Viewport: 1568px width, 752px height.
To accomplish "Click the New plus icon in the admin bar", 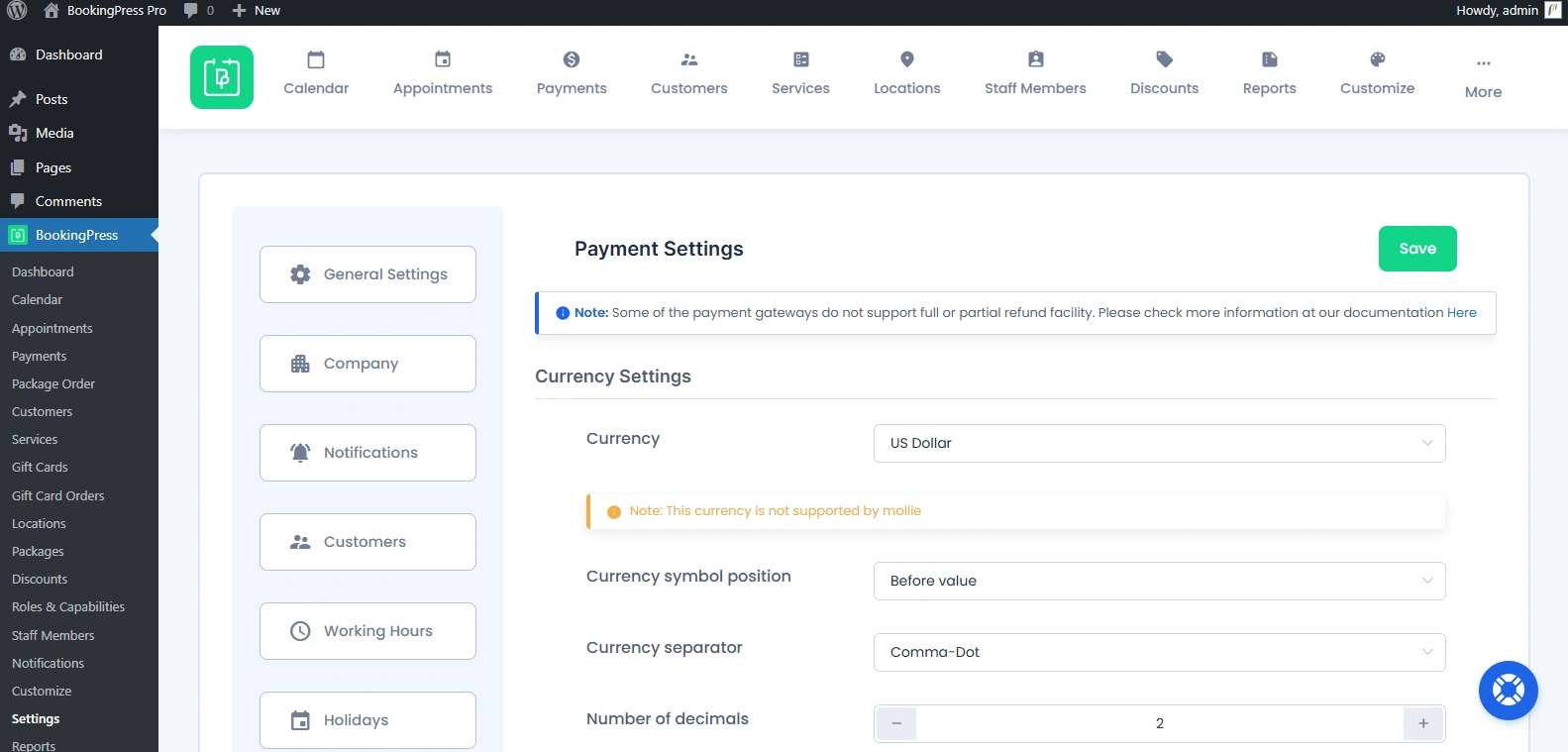I will [239, 11].
